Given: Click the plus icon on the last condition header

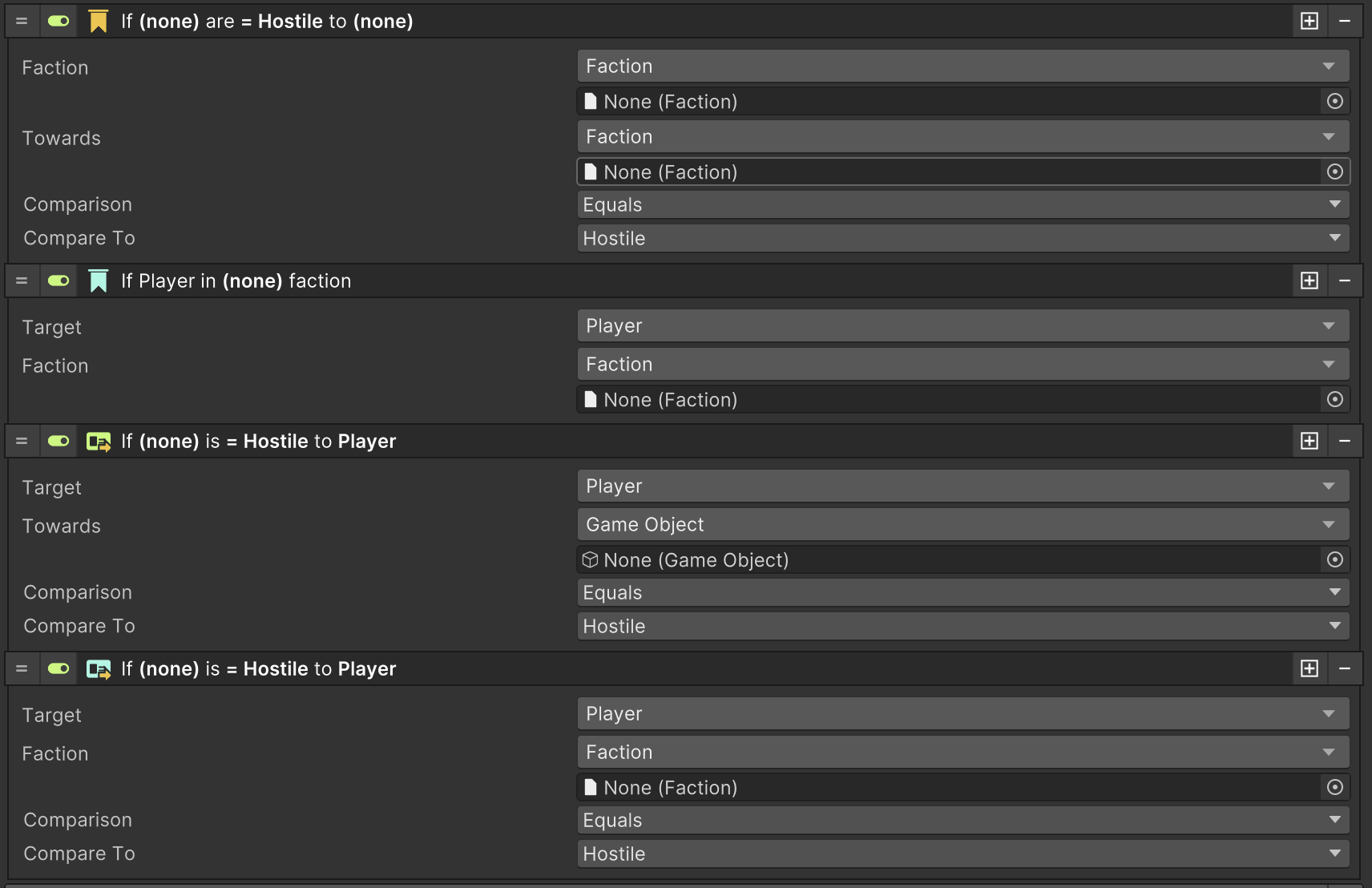Looking at the screenshot, I should pyautogui.click(x=1309, y=669).
